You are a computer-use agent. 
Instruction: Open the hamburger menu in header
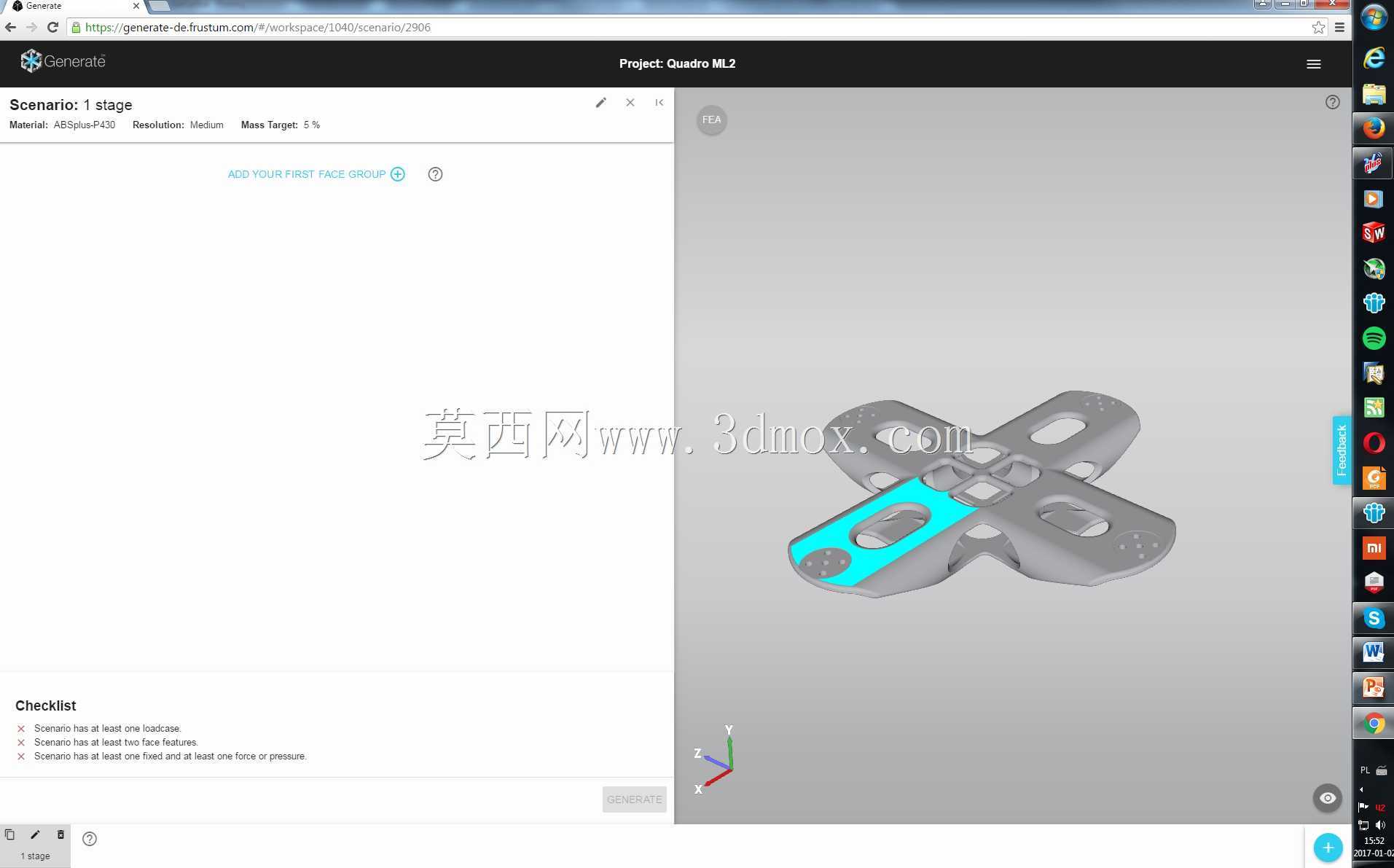tap(1313, 64)
